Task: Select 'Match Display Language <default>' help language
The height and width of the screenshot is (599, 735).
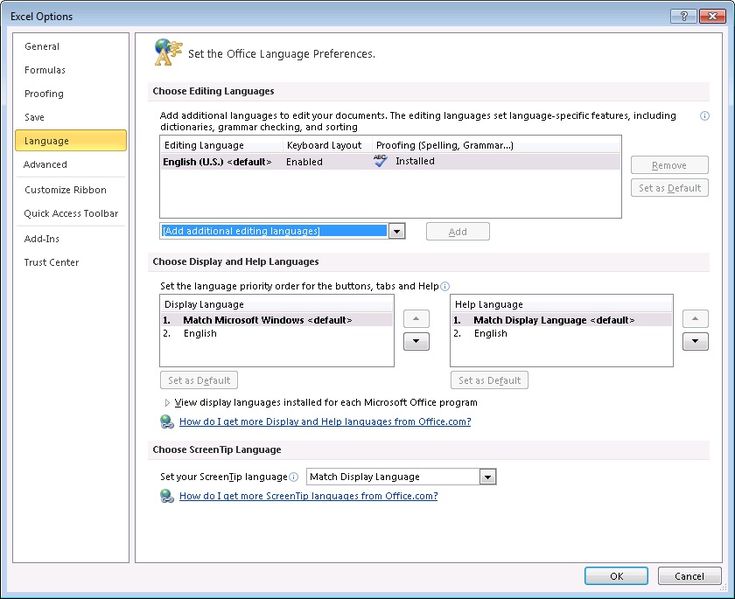Action: click(562, 320)
